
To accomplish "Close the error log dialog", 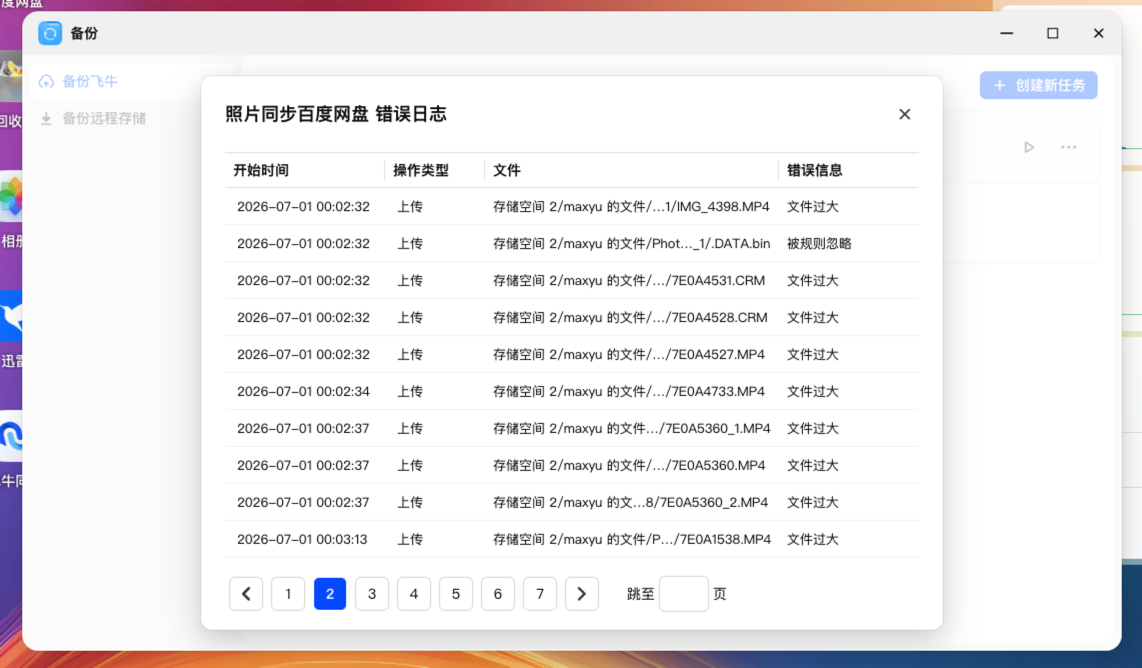I will tap(904, 114).
